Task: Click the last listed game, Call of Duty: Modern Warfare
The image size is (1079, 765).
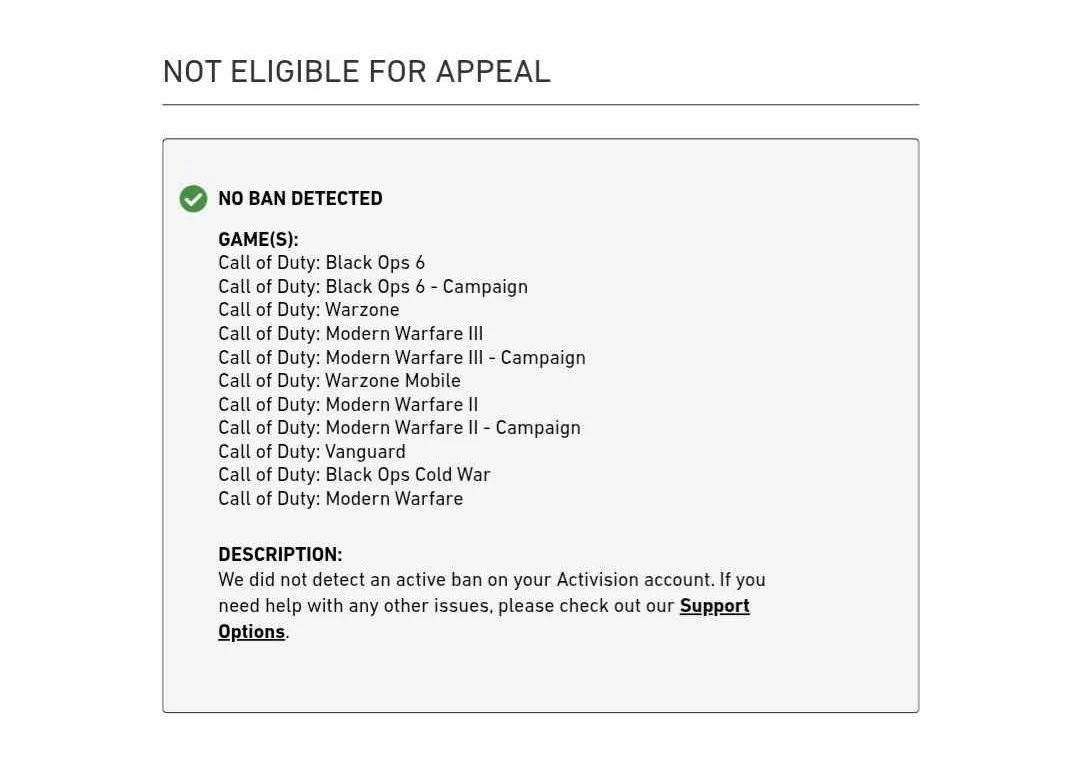Action: pos(340,499)
